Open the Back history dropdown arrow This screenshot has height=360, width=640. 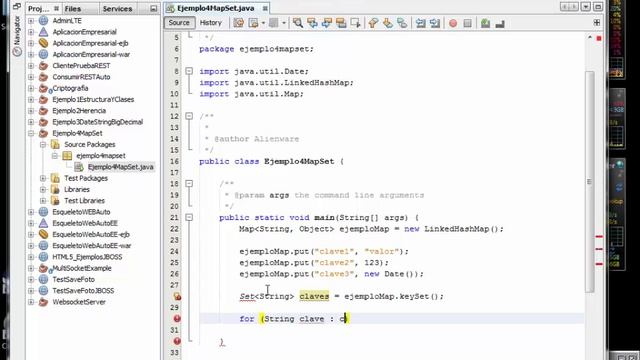(263, 23)
